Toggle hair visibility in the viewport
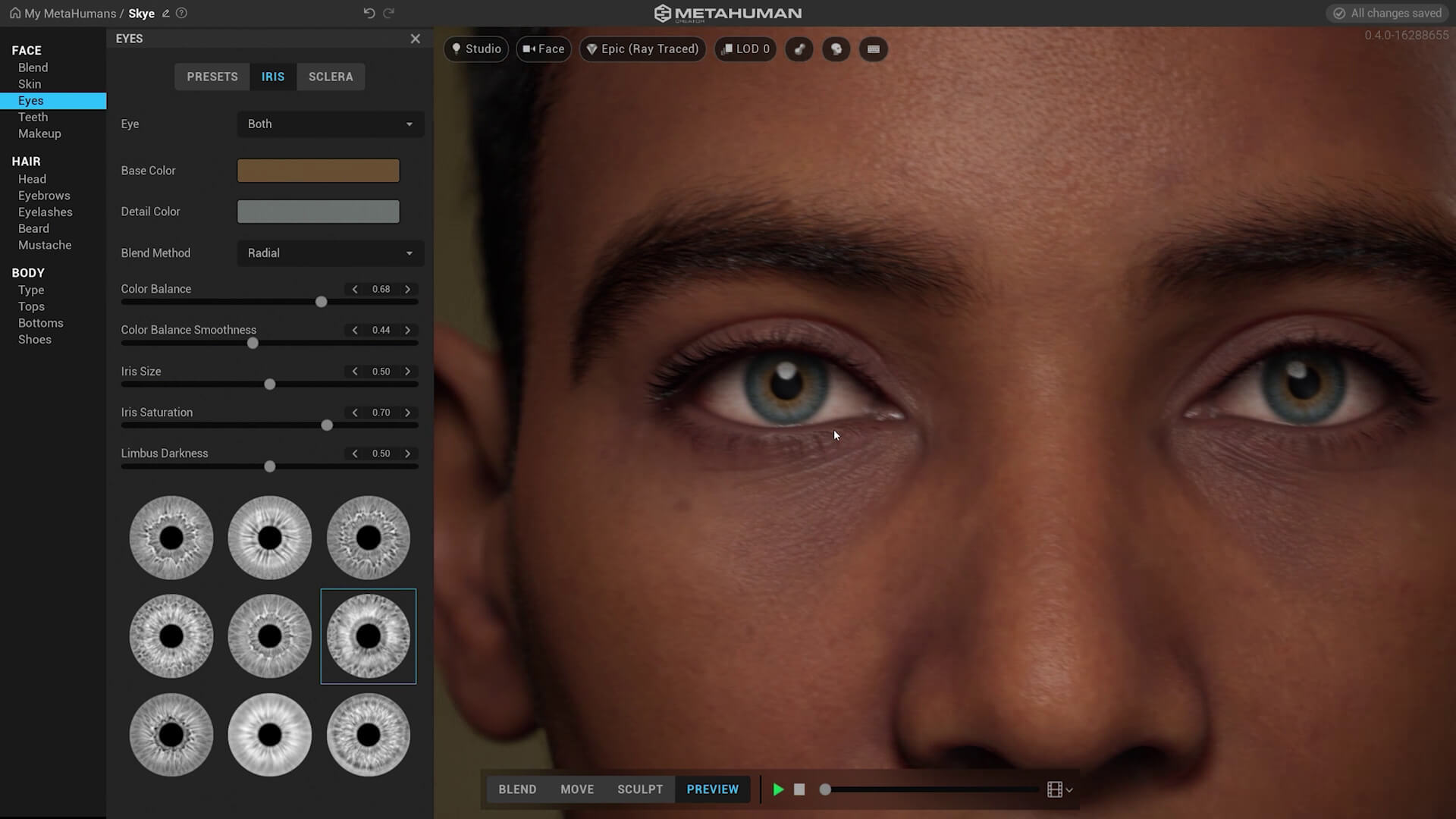Viewport: 1456px width, 819px height. pos(799,49)
